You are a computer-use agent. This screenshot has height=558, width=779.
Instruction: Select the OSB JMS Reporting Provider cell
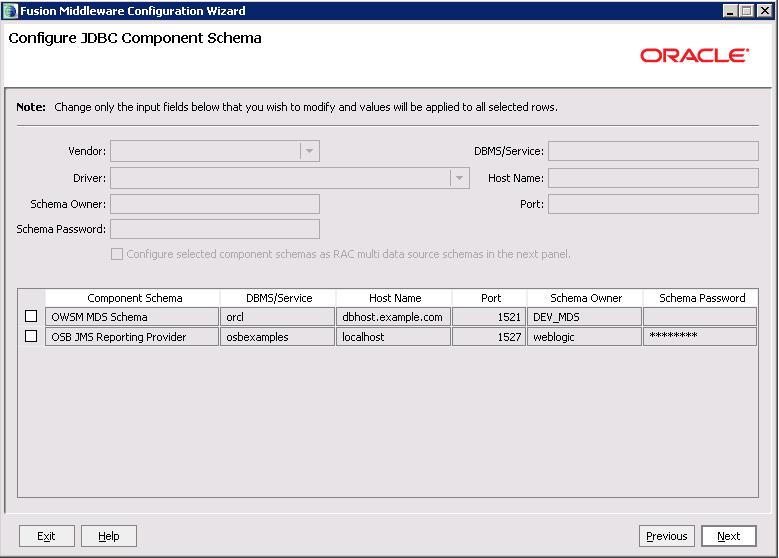coord(132,337)
